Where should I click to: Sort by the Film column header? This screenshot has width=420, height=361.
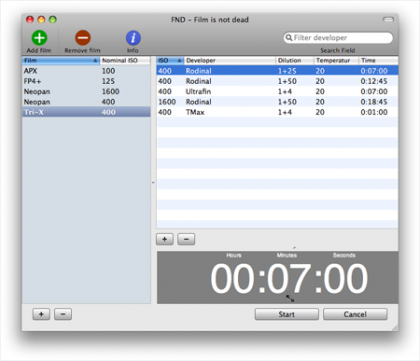click(x=61, y=60)
